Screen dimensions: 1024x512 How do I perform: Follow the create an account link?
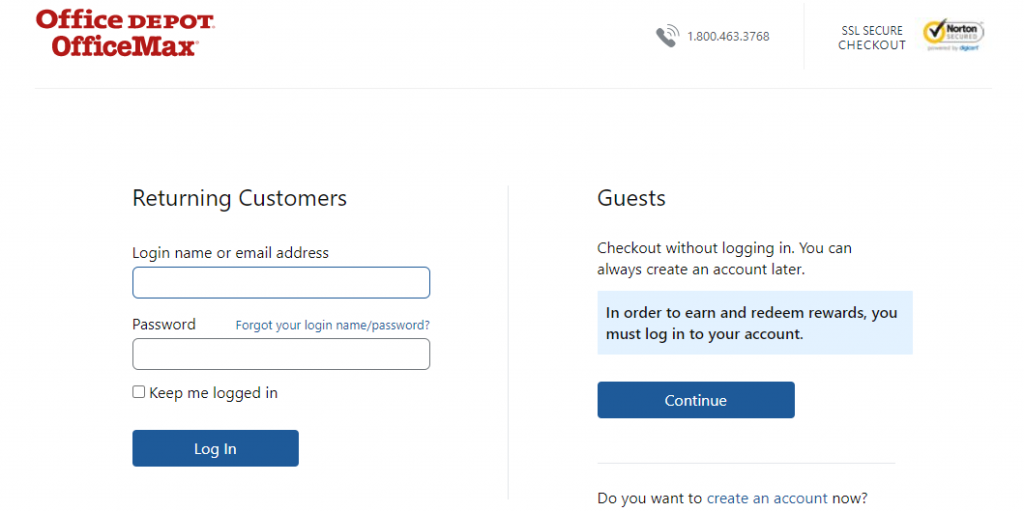click(x=767, y=498)
